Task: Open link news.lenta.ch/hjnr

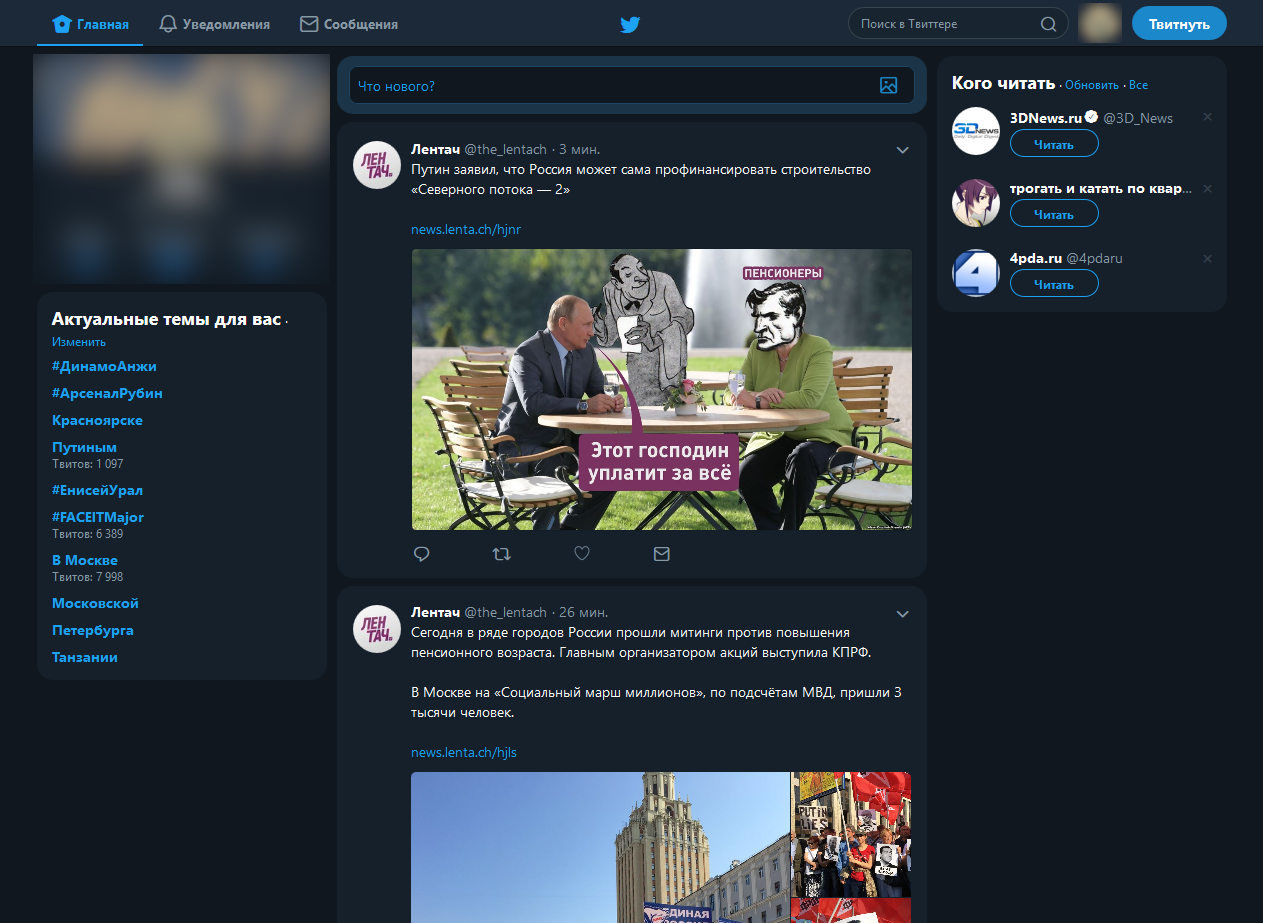Action: pyautogui.click(x=466, y=229)
